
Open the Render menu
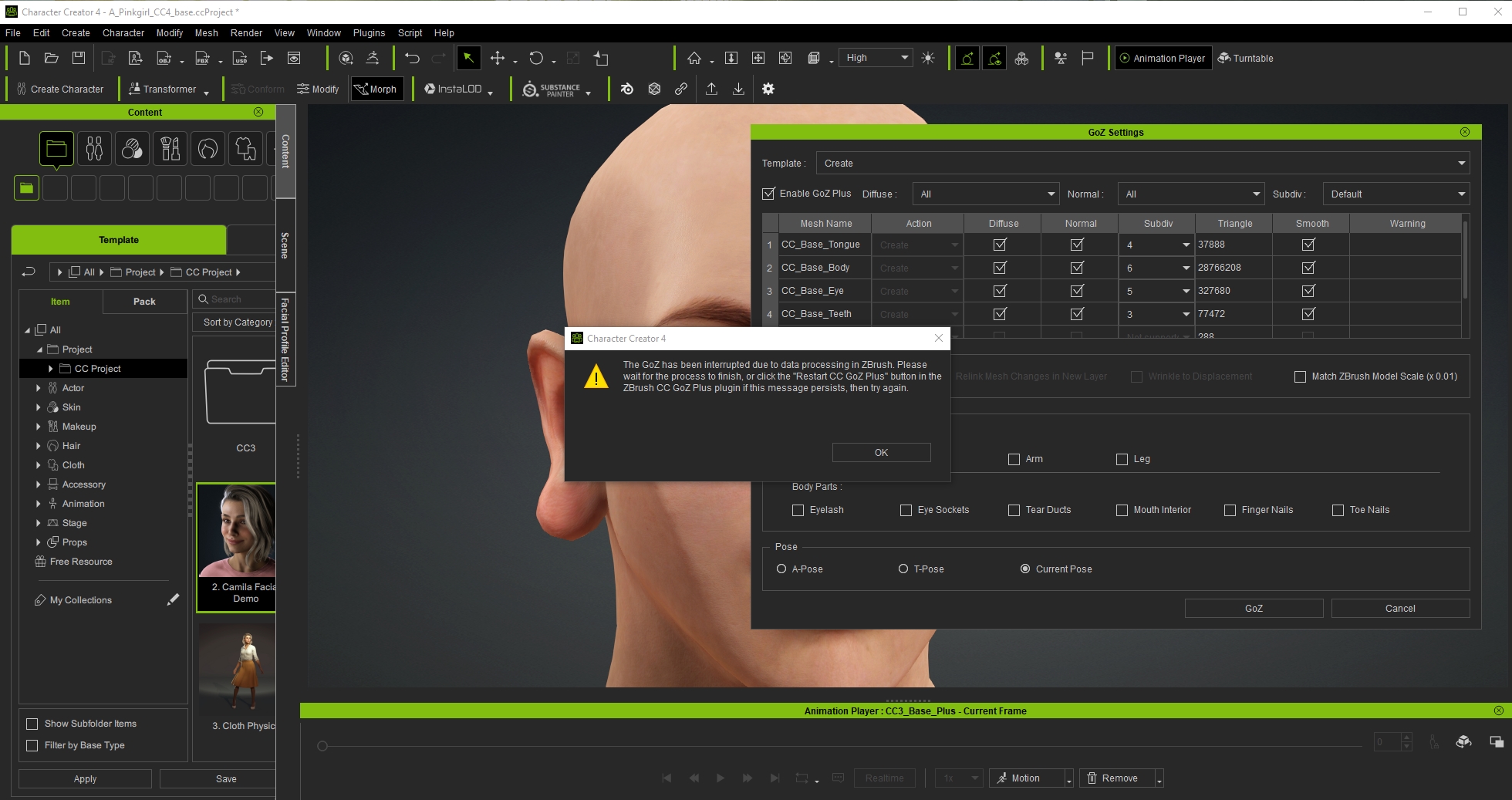(246, 33)
